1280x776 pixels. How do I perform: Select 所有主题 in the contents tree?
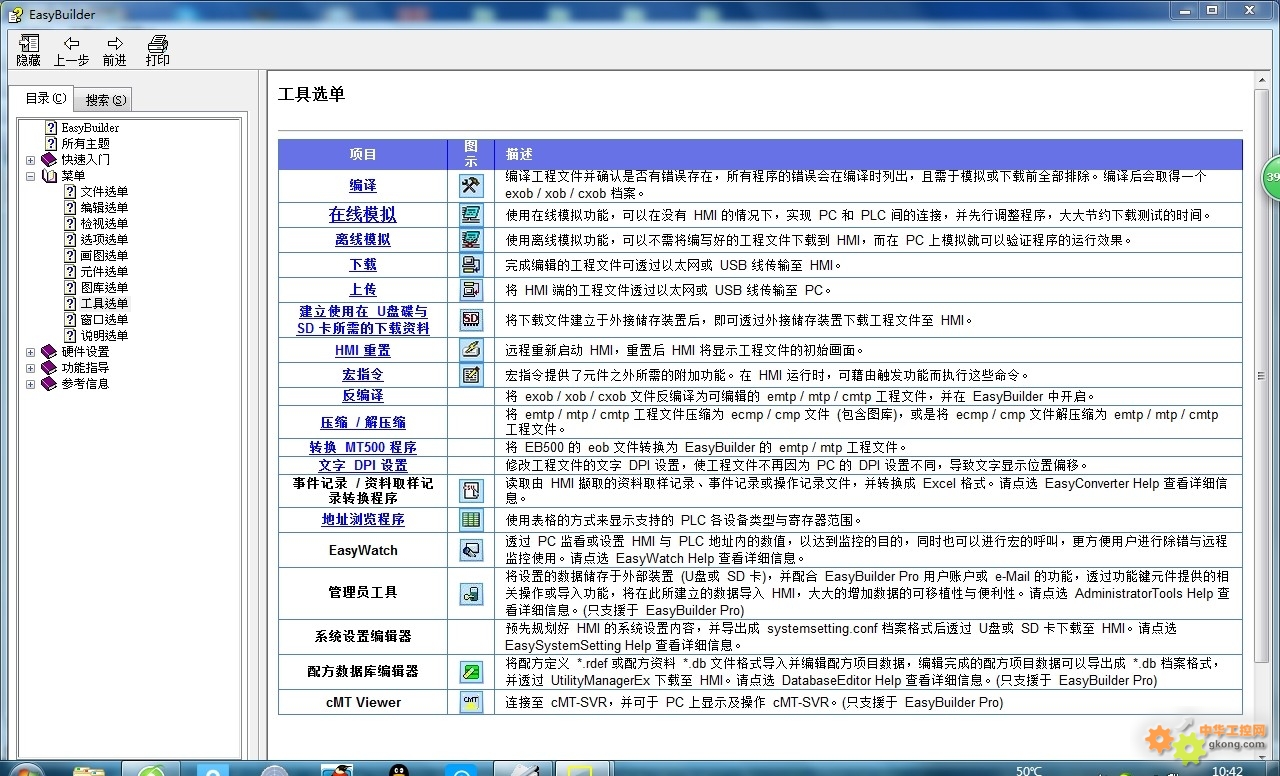click(x=85, y=144)
